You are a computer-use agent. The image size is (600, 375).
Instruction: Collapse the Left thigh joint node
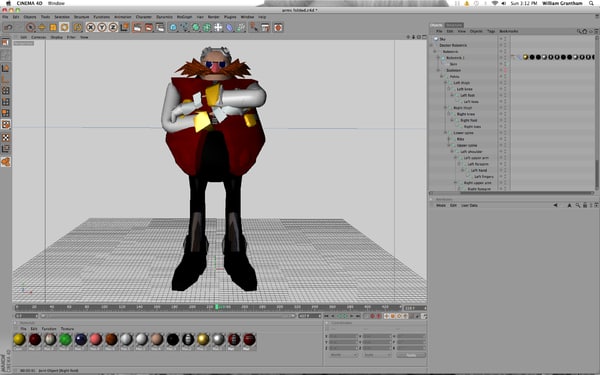[x=445, y=83]
